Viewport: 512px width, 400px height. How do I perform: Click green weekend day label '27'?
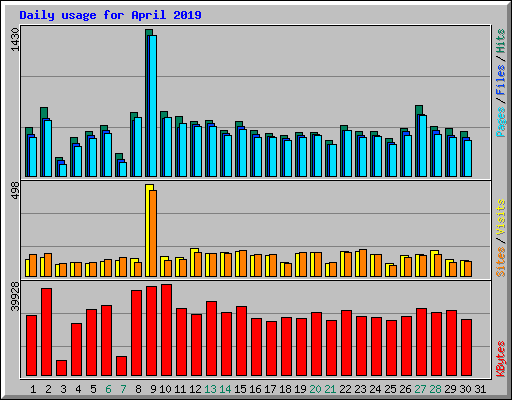coord(420,389)
